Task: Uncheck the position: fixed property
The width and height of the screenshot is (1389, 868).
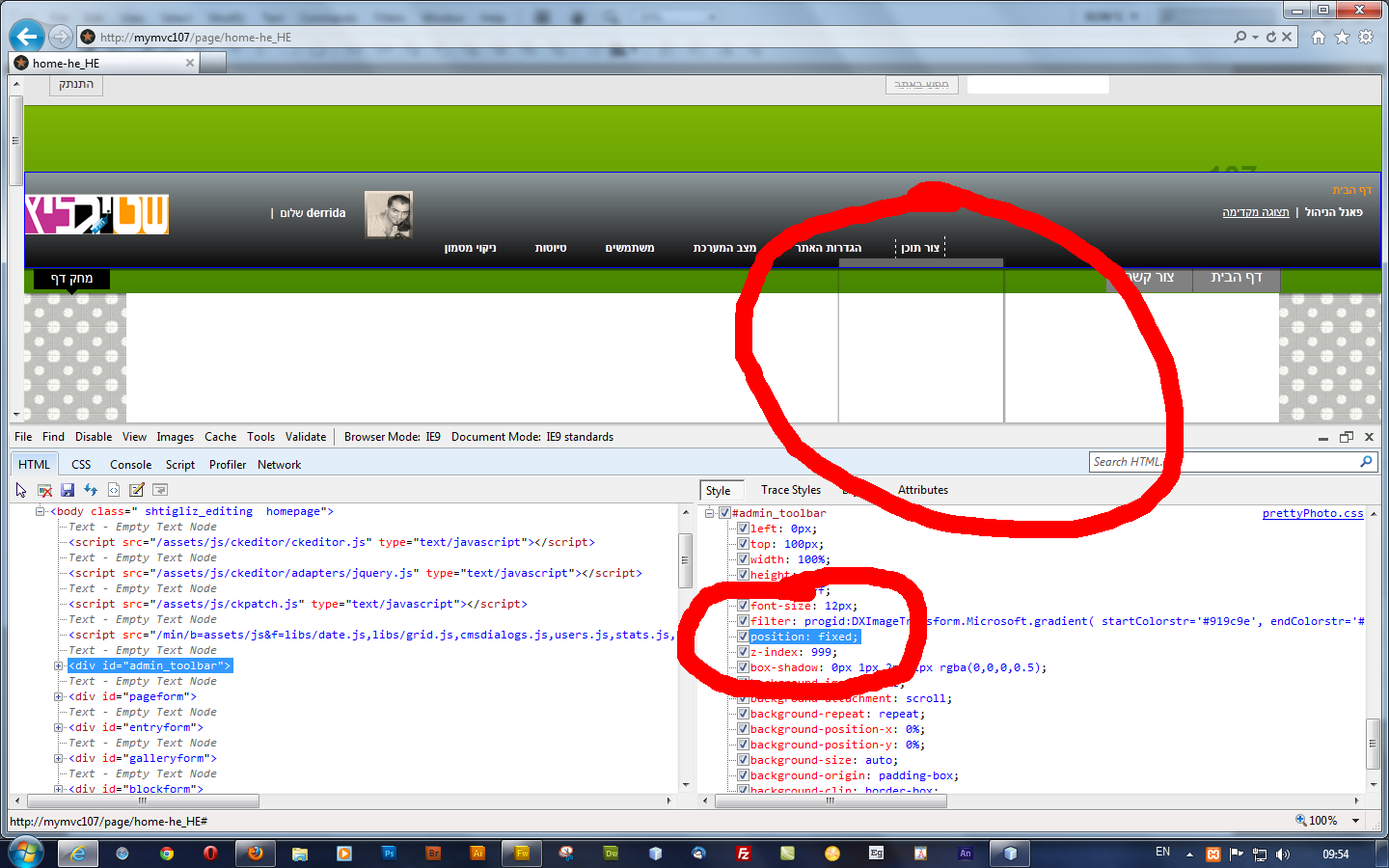Action: [x=743, y=637]
